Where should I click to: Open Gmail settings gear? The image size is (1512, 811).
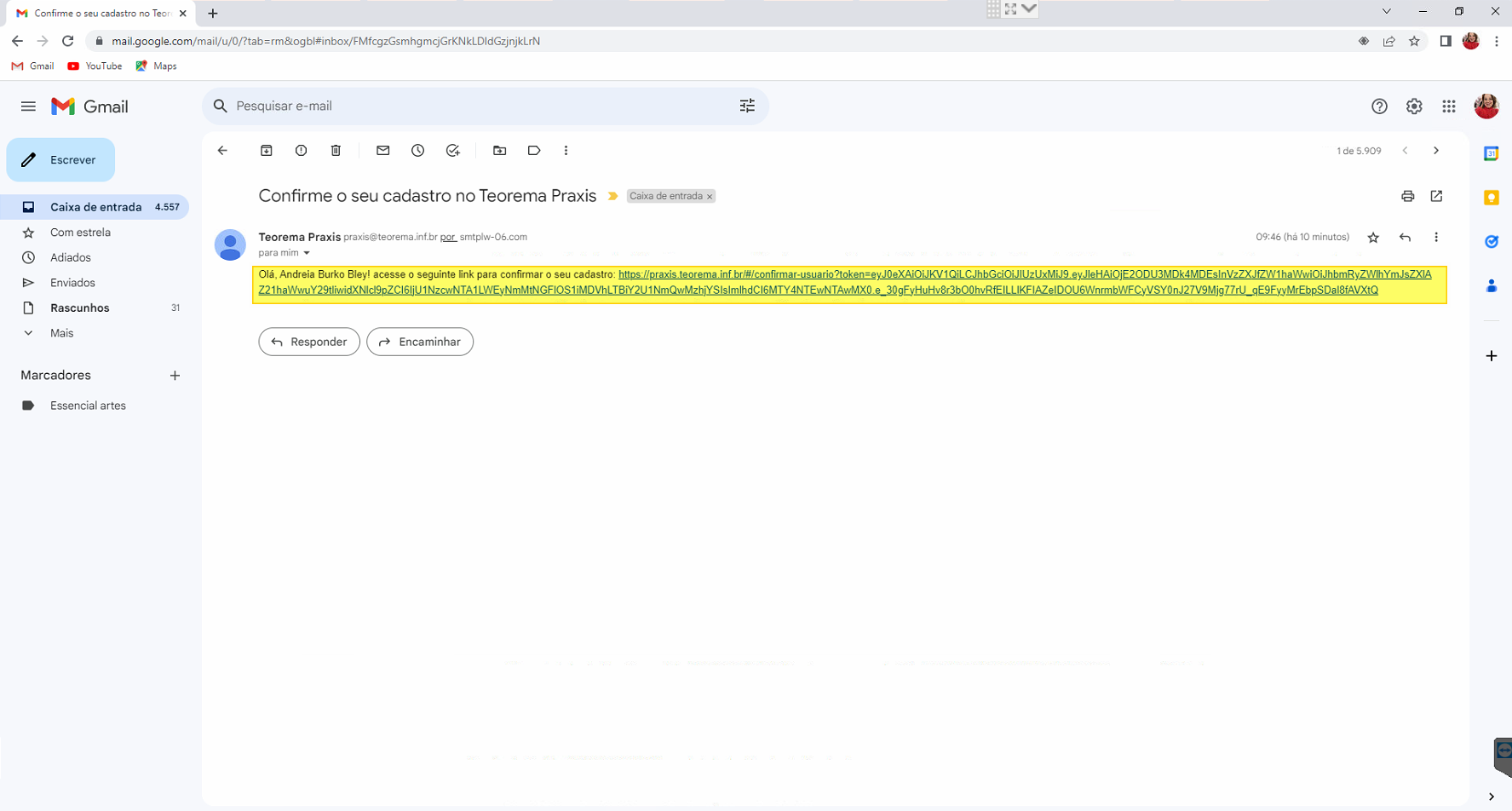(1414, 106)
